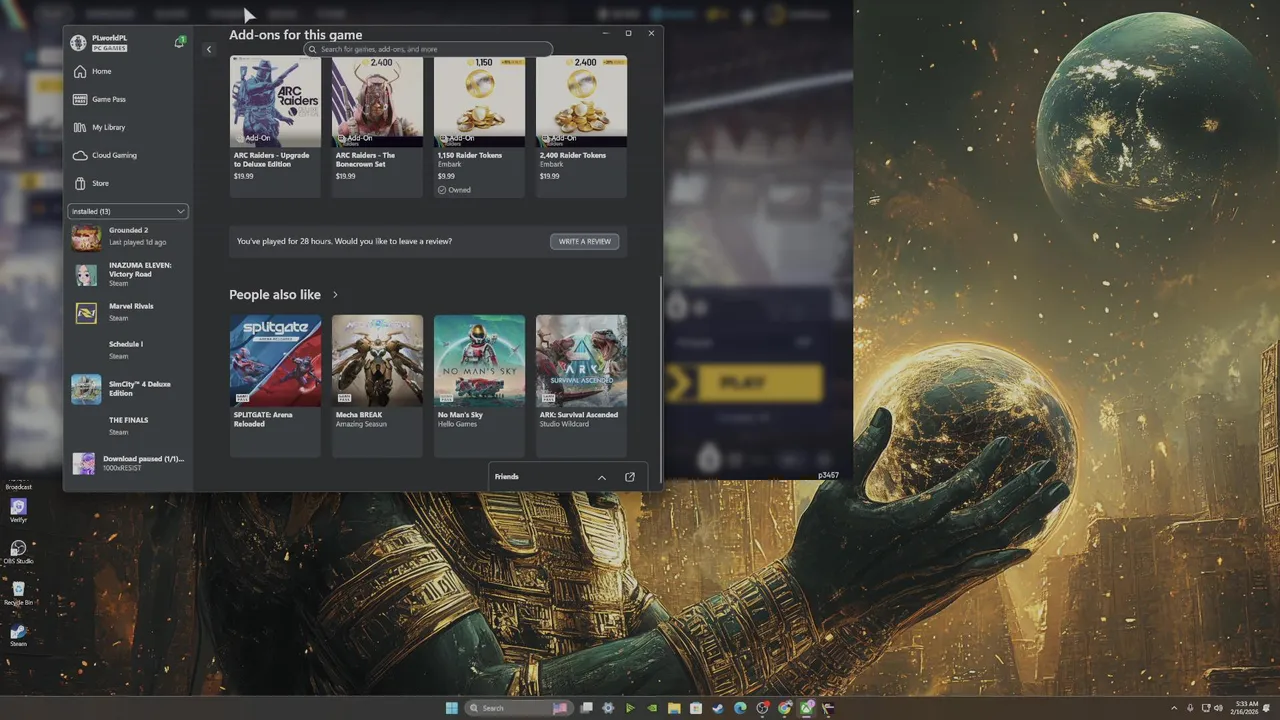
Task: Open ARC Raiders Upgrade to Deluxe Edition add-on
Action: point(275,126)
